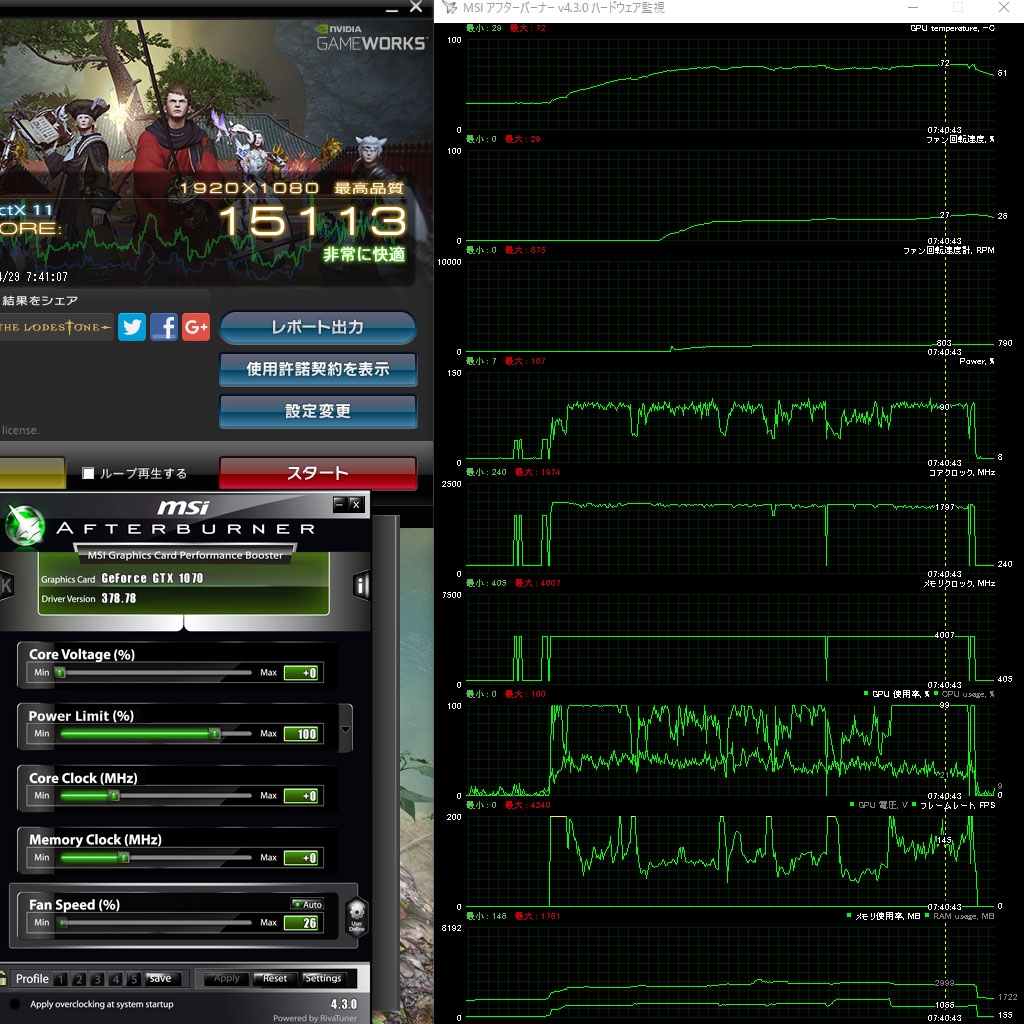Viewport: 1024px width, 1024px height.
Task: Toggle the Fan Speed Auto button
Action: click(307, 904)
